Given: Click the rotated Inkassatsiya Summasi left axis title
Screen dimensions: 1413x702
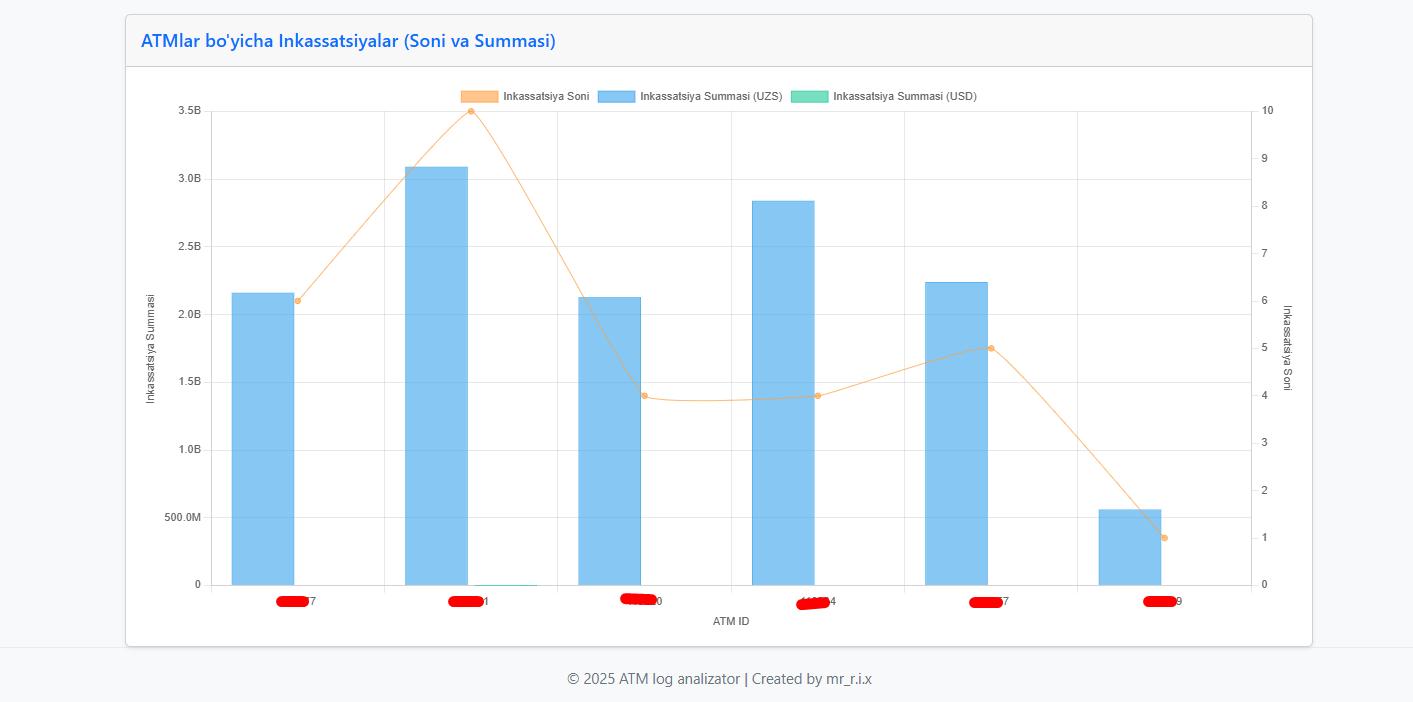Looking at the screenshot, I should [151, 348].
